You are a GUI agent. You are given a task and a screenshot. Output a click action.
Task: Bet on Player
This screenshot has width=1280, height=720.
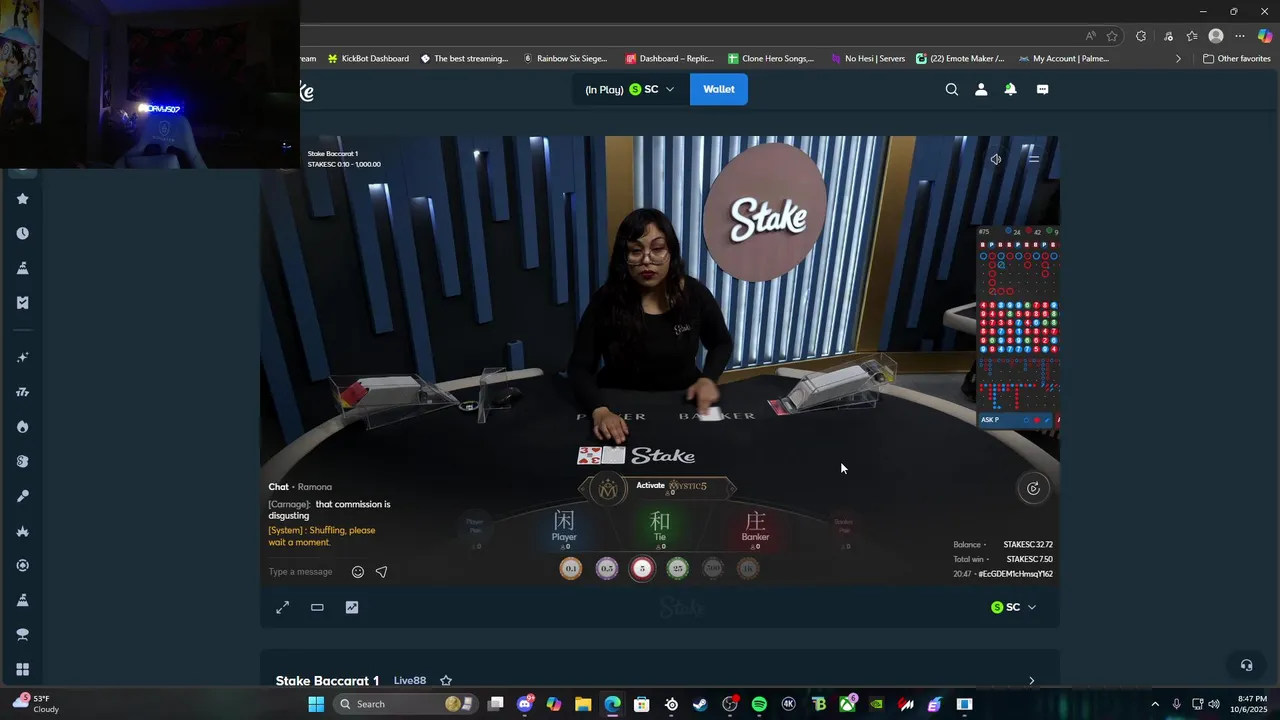coord(564,528)
